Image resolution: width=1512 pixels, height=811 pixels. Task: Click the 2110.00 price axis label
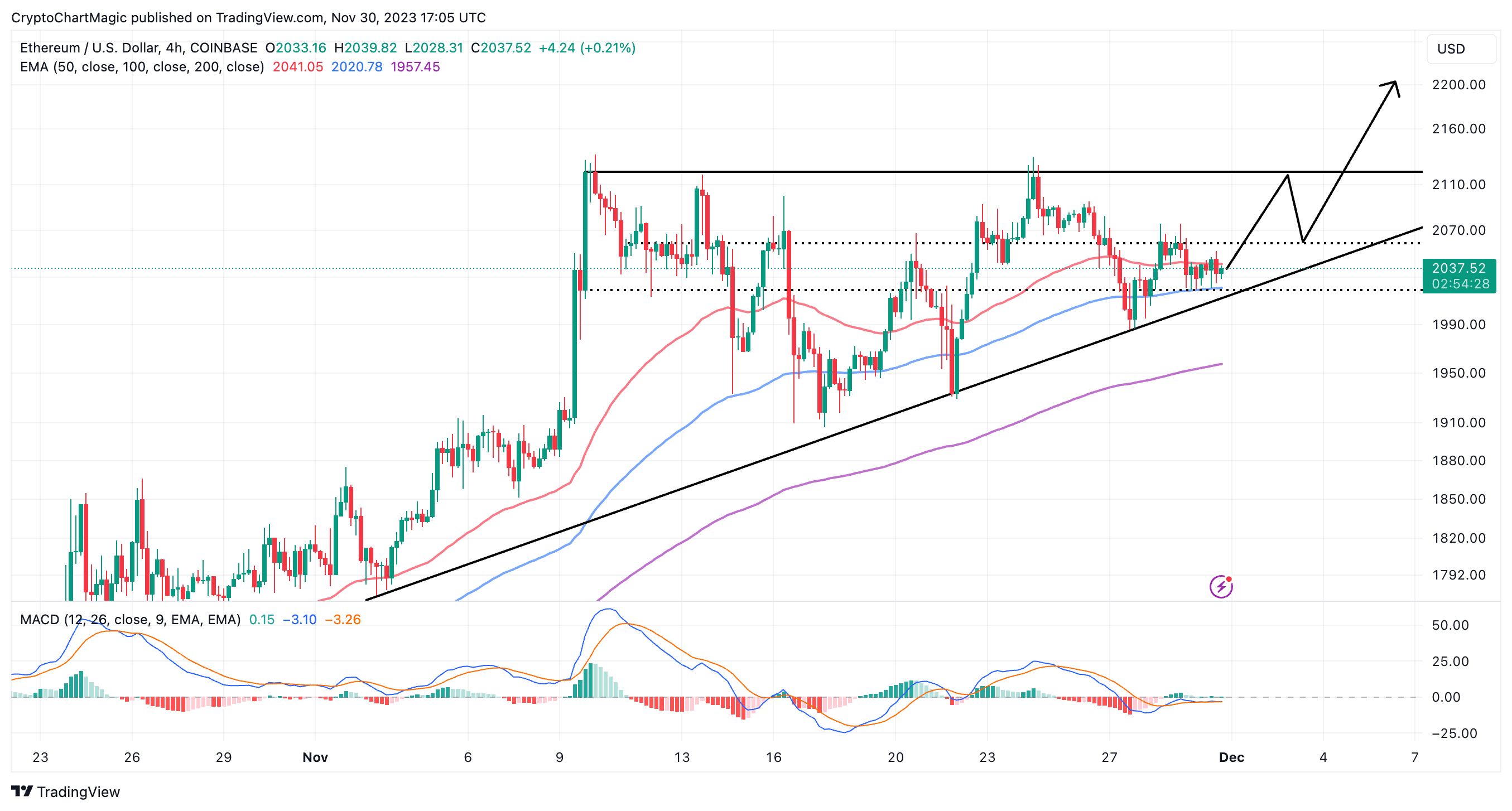click(1458, 184)
